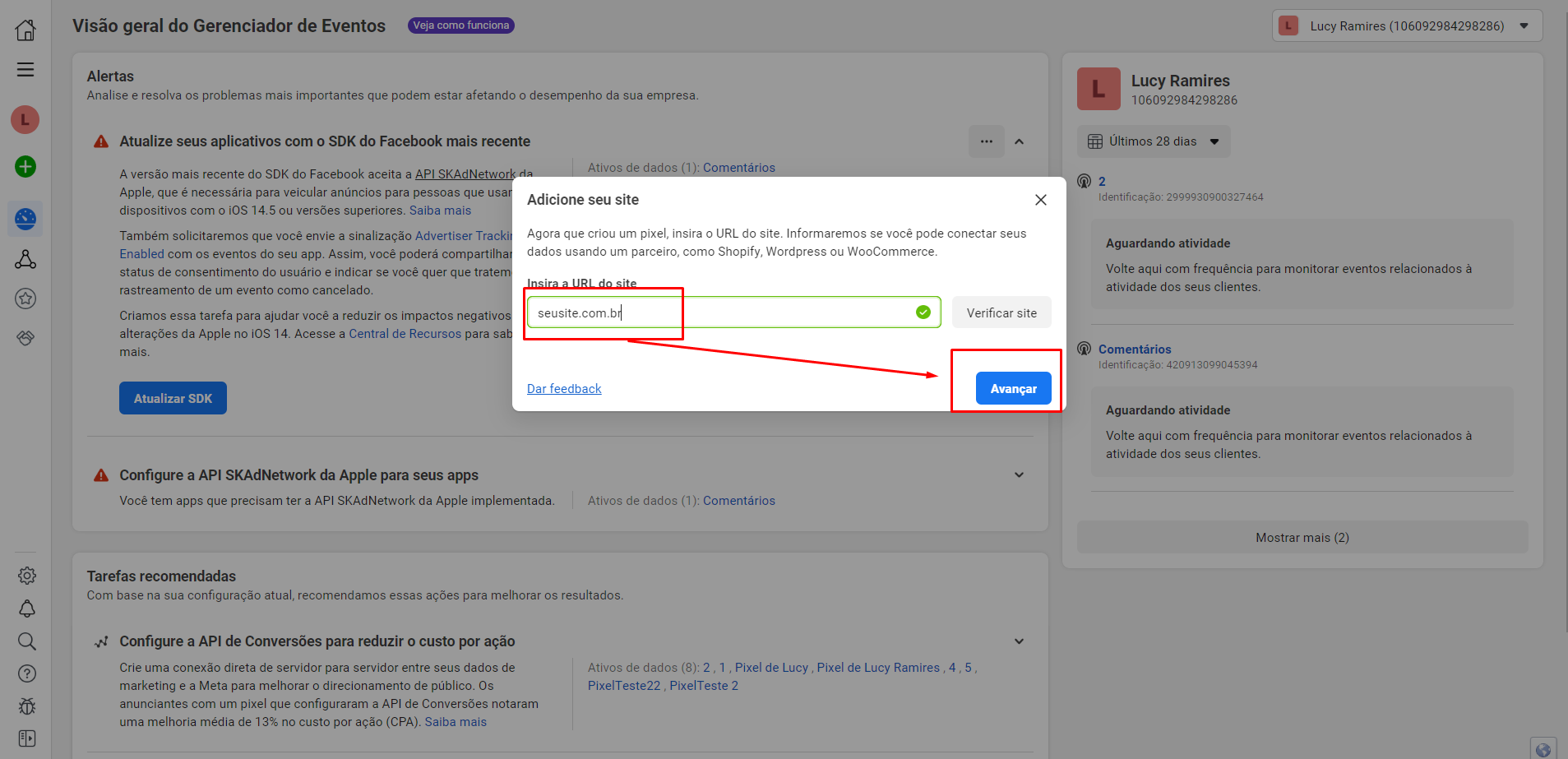Viewport: 1568px width, 759px height.
Task: Click the globe icon at bottom right
Action: (1543, 749)
